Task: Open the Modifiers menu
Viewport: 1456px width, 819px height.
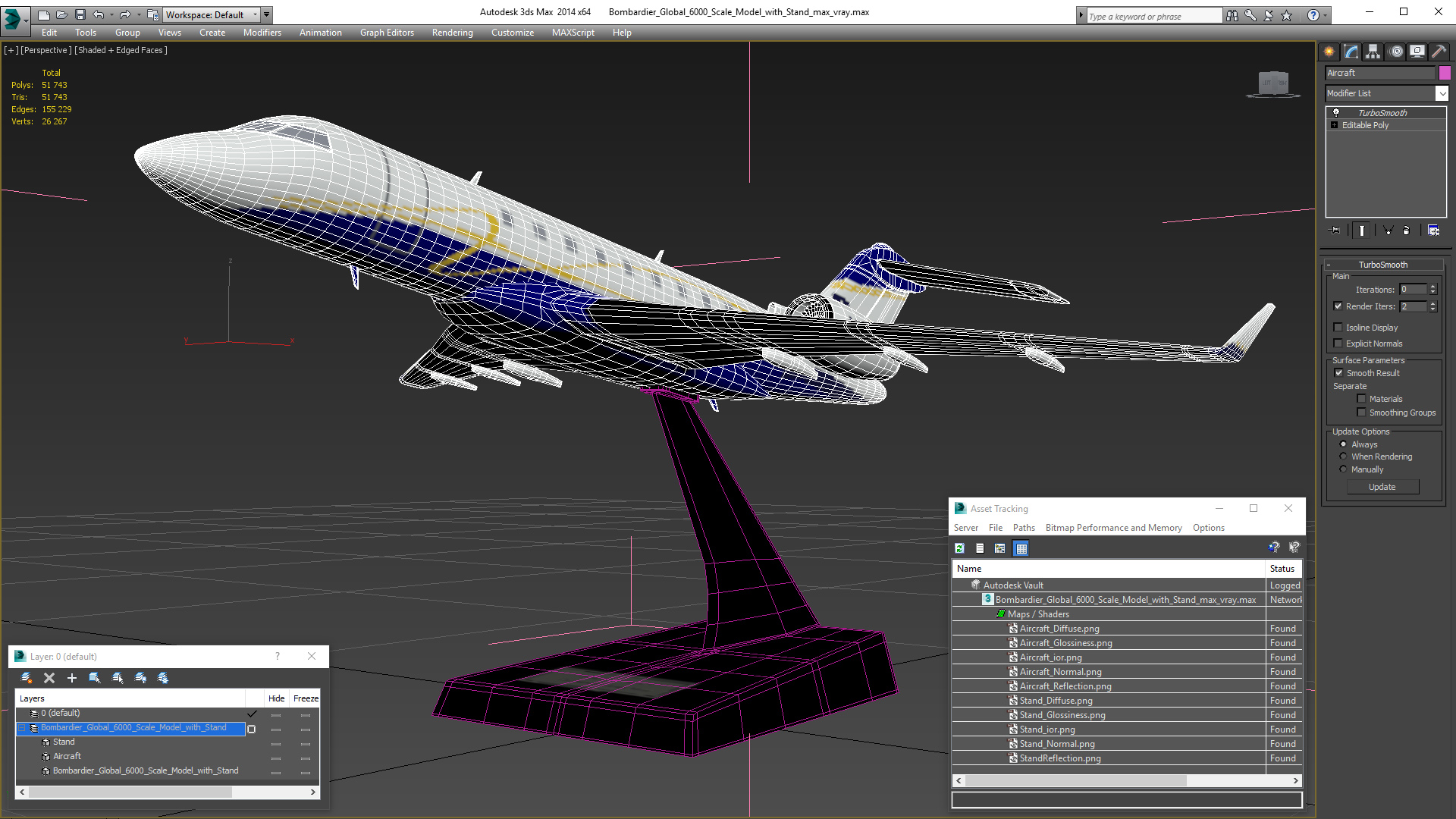Action: (x=262, y=33)
